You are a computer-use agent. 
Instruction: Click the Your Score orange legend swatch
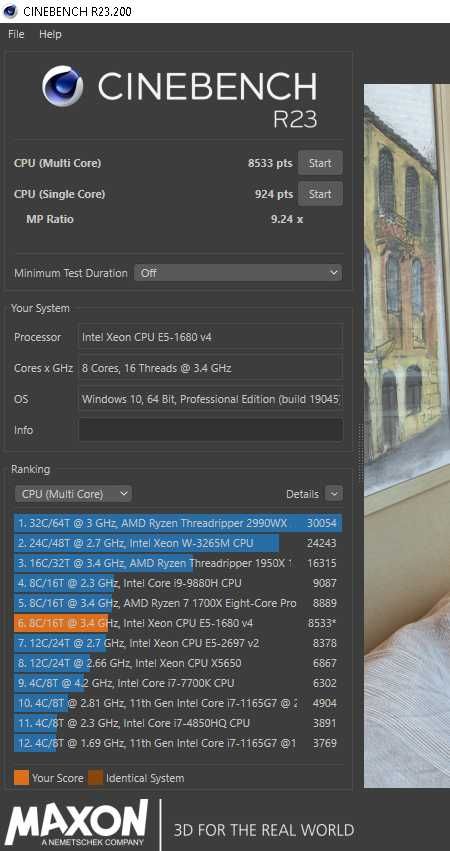coord(21,778)
